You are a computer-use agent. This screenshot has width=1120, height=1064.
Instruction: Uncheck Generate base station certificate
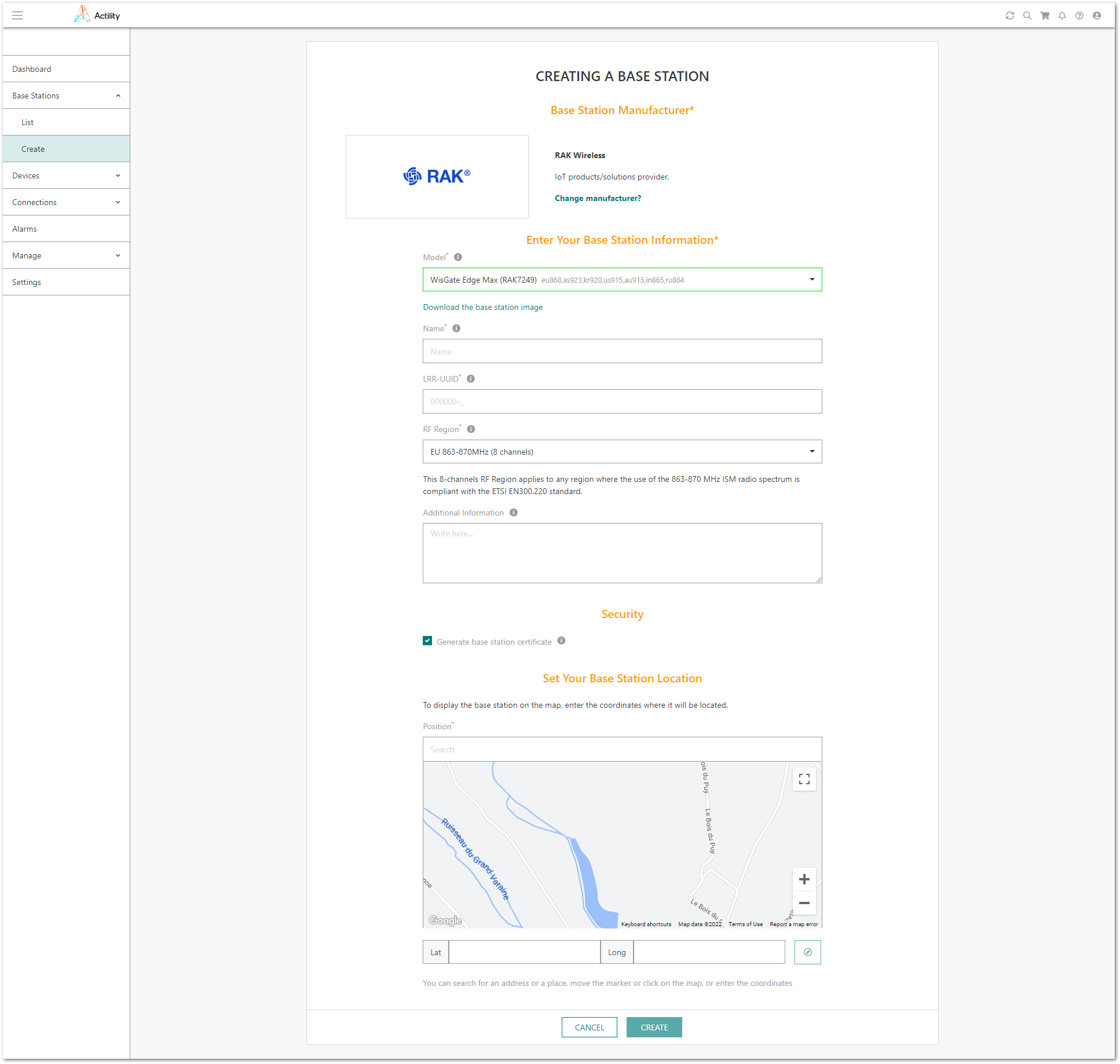point(427,641)
